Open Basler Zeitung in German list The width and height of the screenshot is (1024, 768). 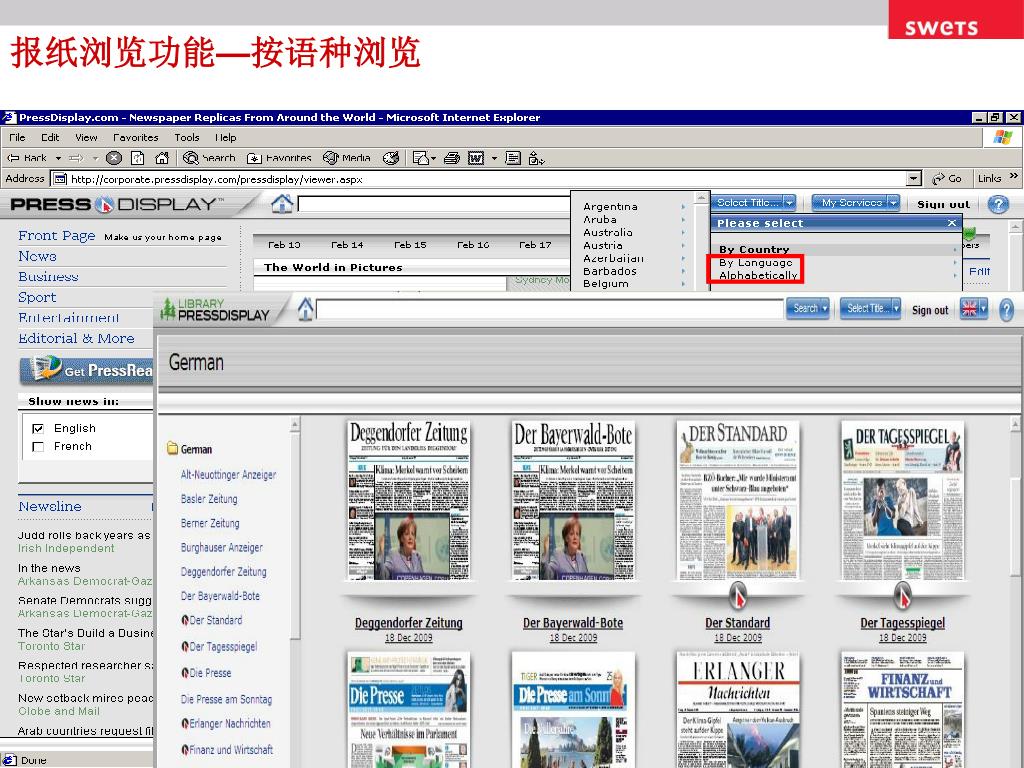tap(209, 499)
